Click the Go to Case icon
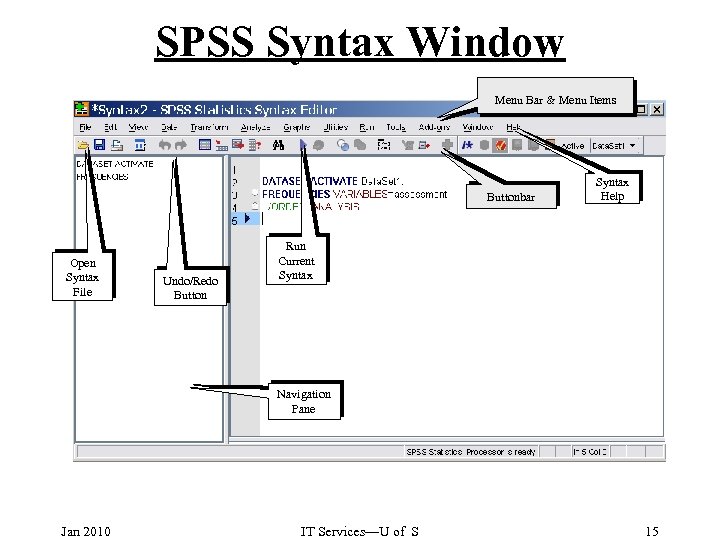The height and width of the screenshot is (540, 720). [x=222, y=146]
